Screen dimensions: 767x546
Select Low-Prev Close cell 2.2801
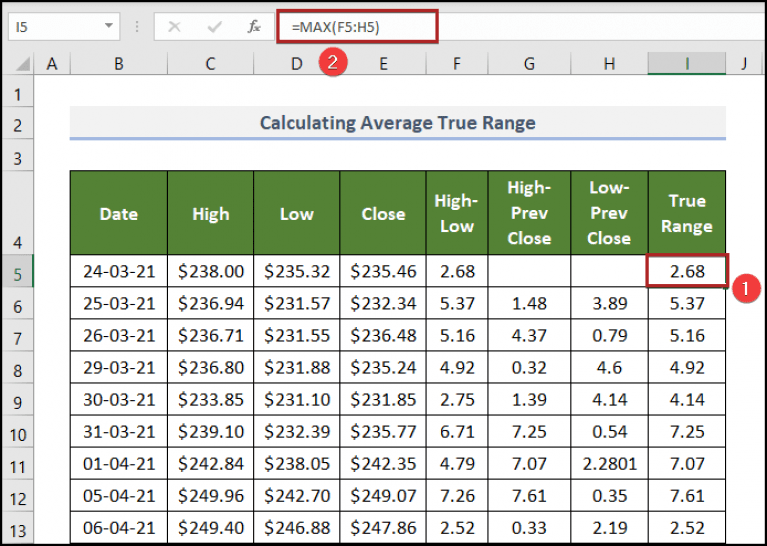coord(609,464)
